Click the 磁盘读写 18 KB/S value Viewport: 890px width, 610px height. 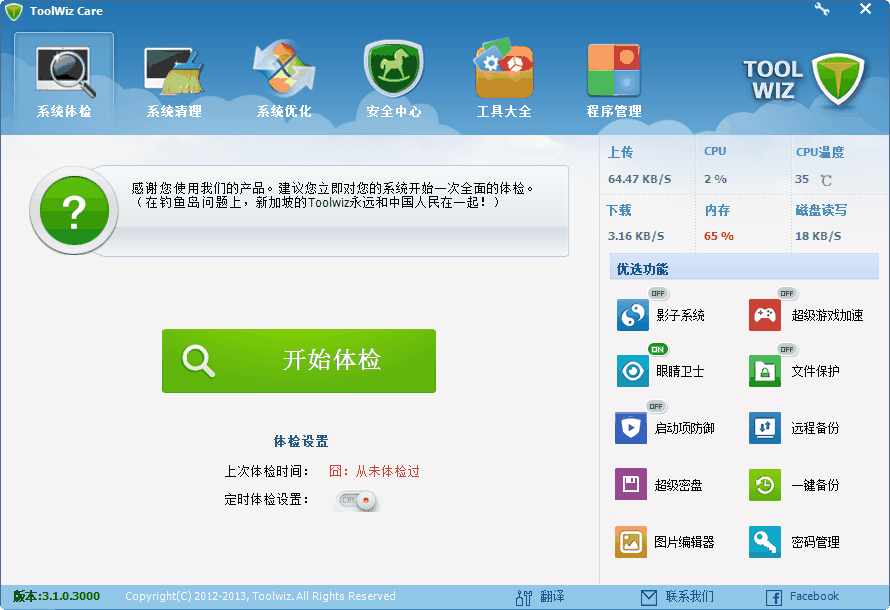pyautogui.click(x=818, y=236)
